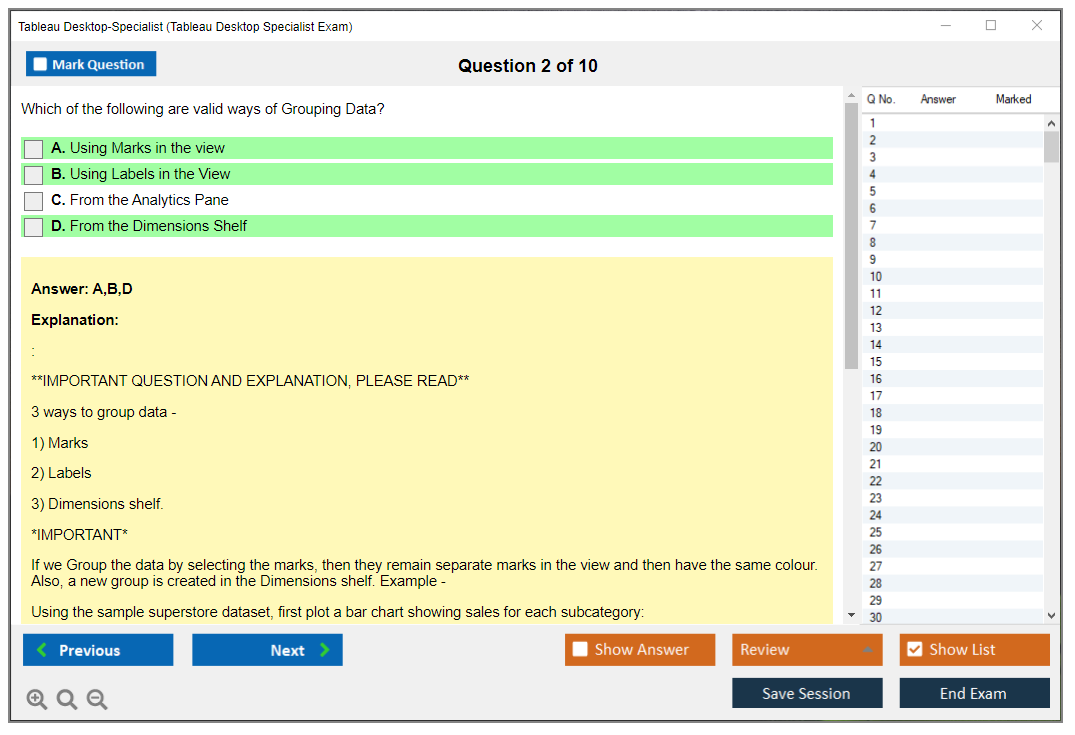Select question 5 in the list
This screenshot has height=735, width=1075.
click(x=873, y=191)
